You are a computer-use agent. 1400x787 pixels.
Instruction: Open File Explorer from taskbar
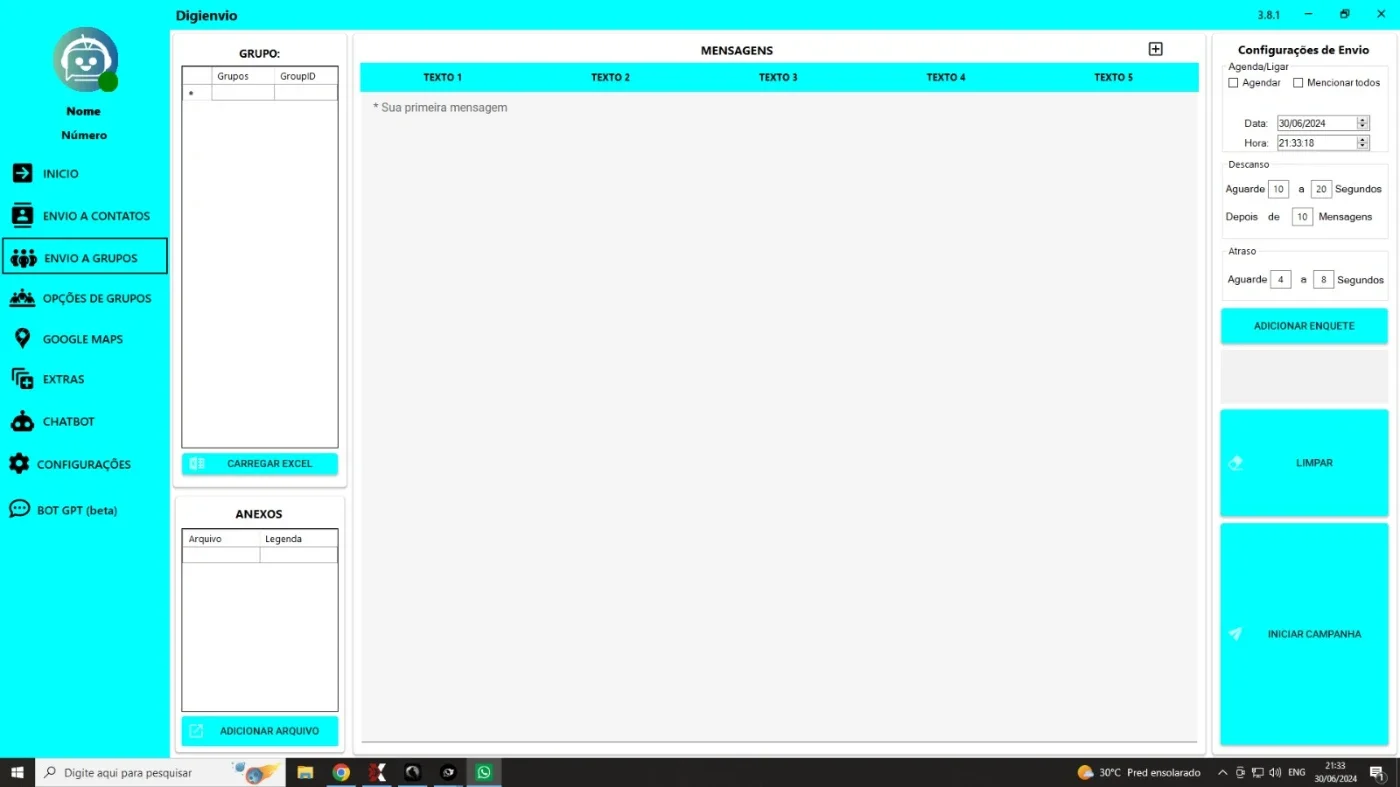click(305, 773)
